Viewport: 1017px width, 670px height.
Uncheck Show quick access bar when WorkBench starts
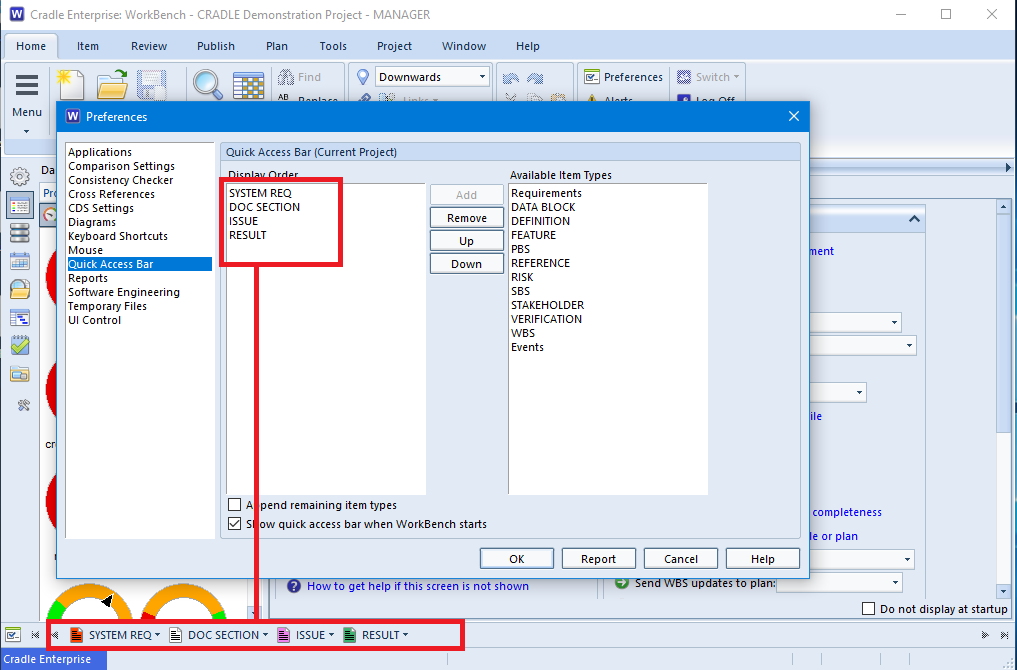(235, 523)
